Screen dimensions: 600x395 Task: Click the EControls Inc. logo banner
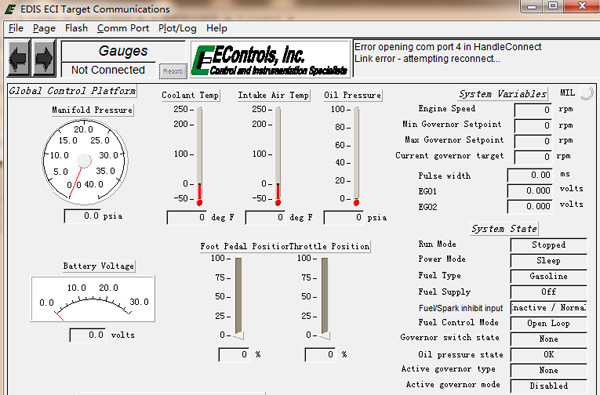point(271,59)
